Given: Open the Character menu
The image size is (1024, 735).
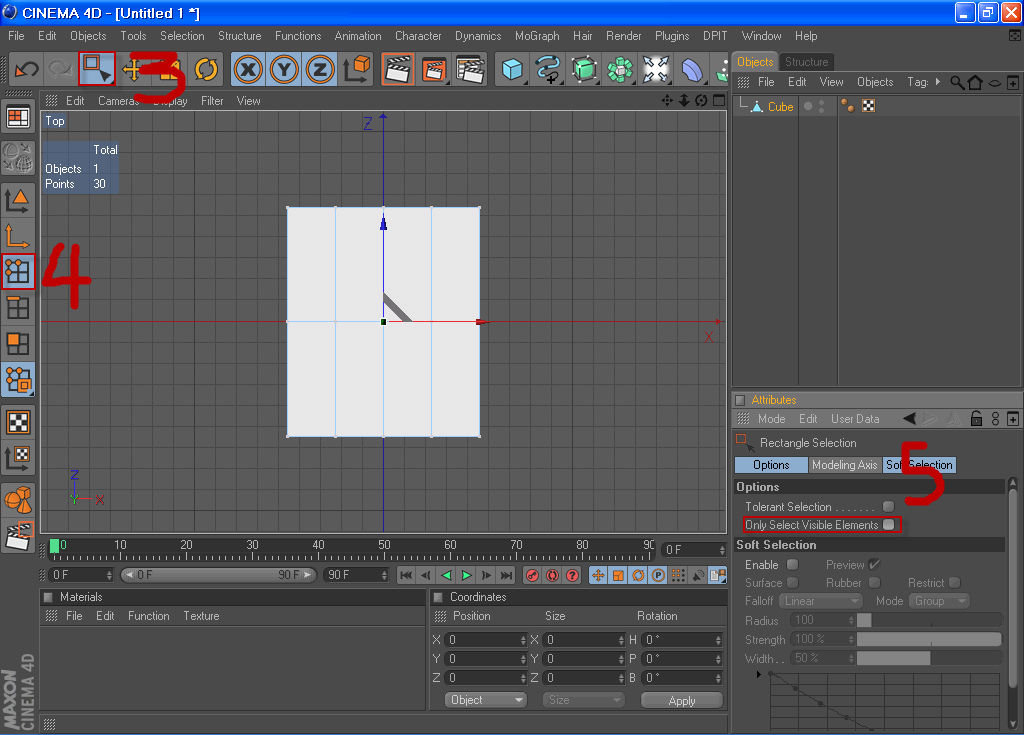Looking at the screenshot, I should 418,36.
